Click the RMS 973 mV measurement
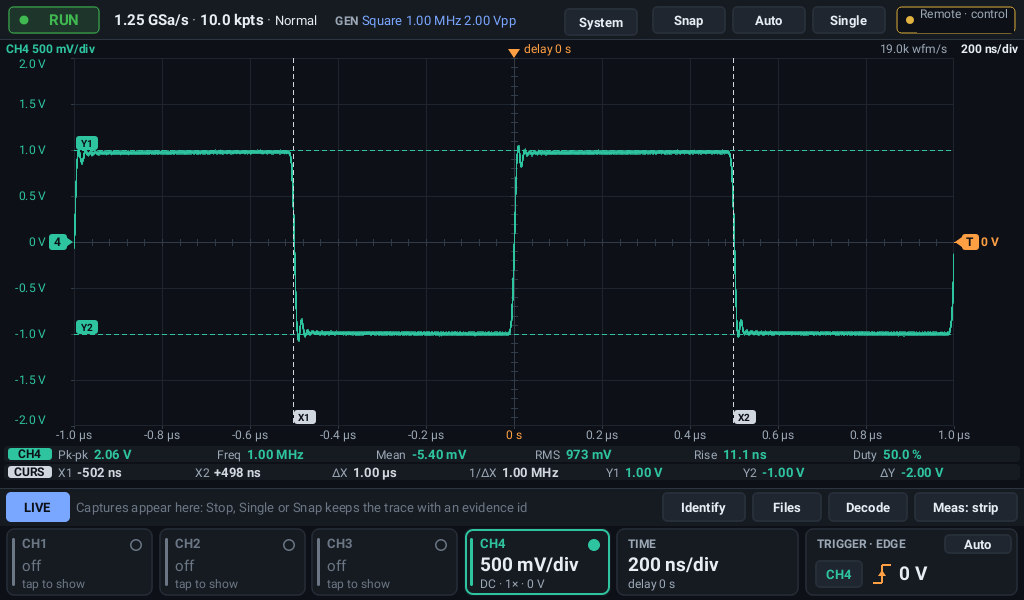The height and width of the screenshot is (600, 1024). [x=573, y=454]
